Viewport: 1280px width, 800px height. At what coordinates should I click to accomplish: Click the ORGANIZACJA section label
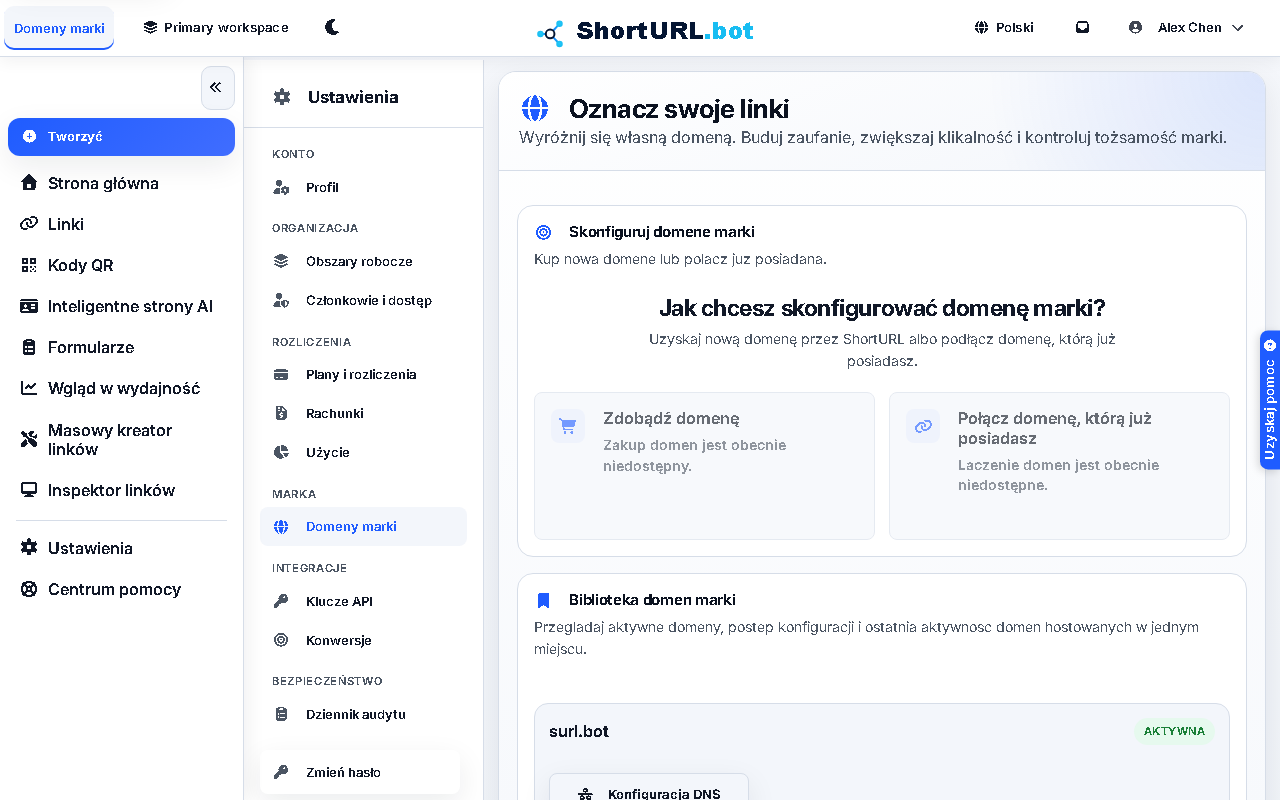click(x=315, y=228)
